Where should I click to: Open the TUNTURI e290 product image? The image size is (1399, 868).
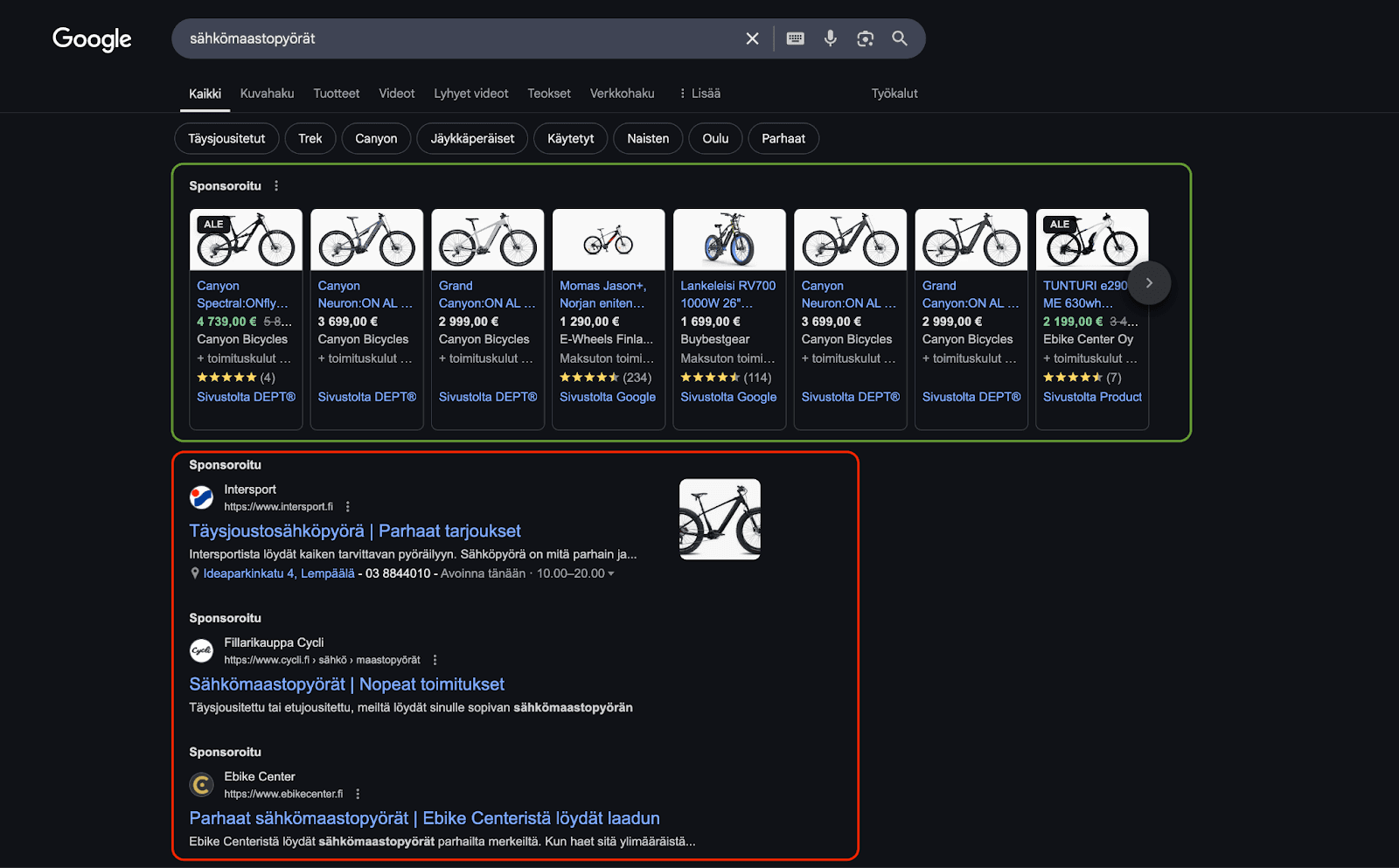click(x=1092, y=240)
